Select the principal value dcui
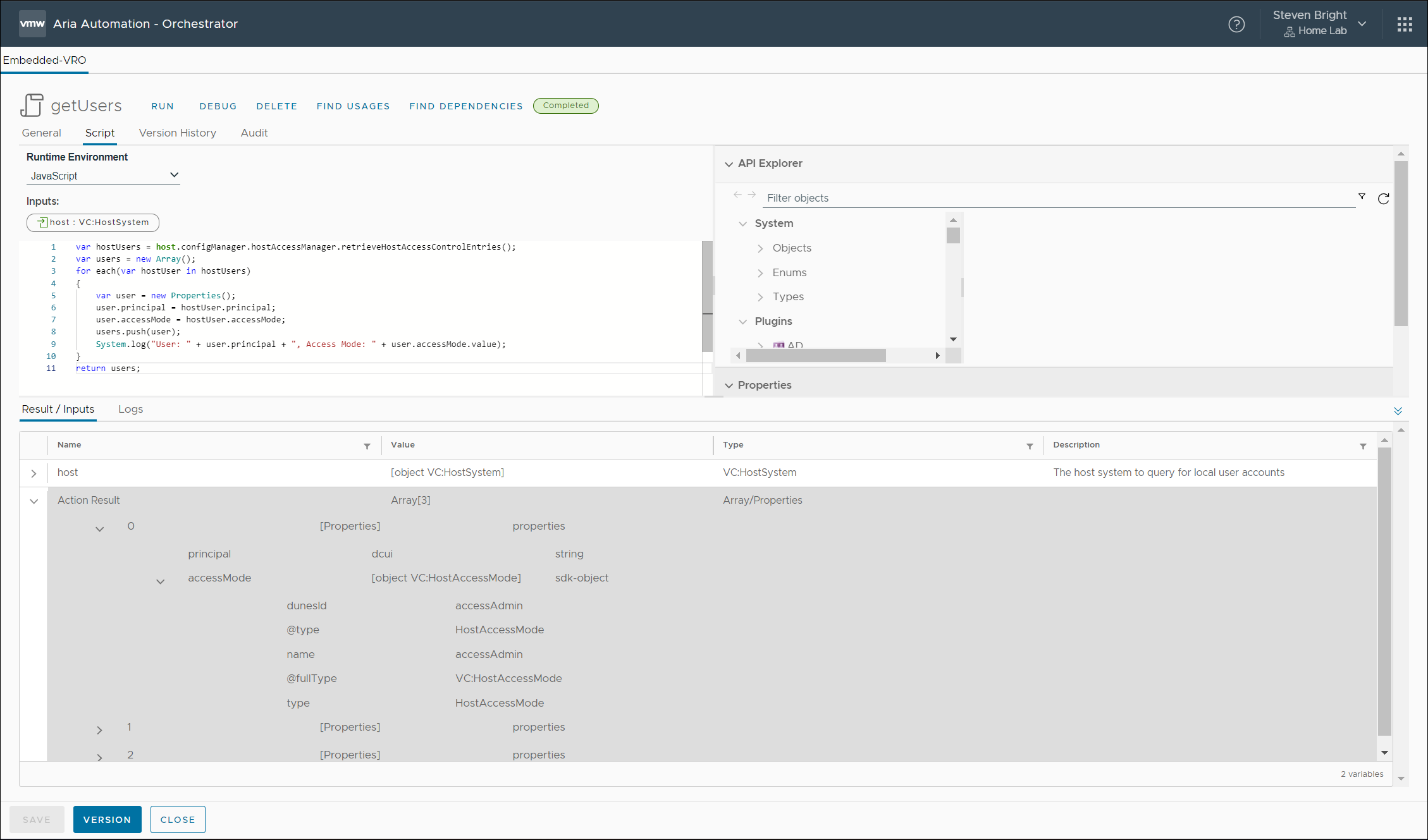The width and height of the screenshot is (1428, 840). pyautogui.click(x=382, y=554)
